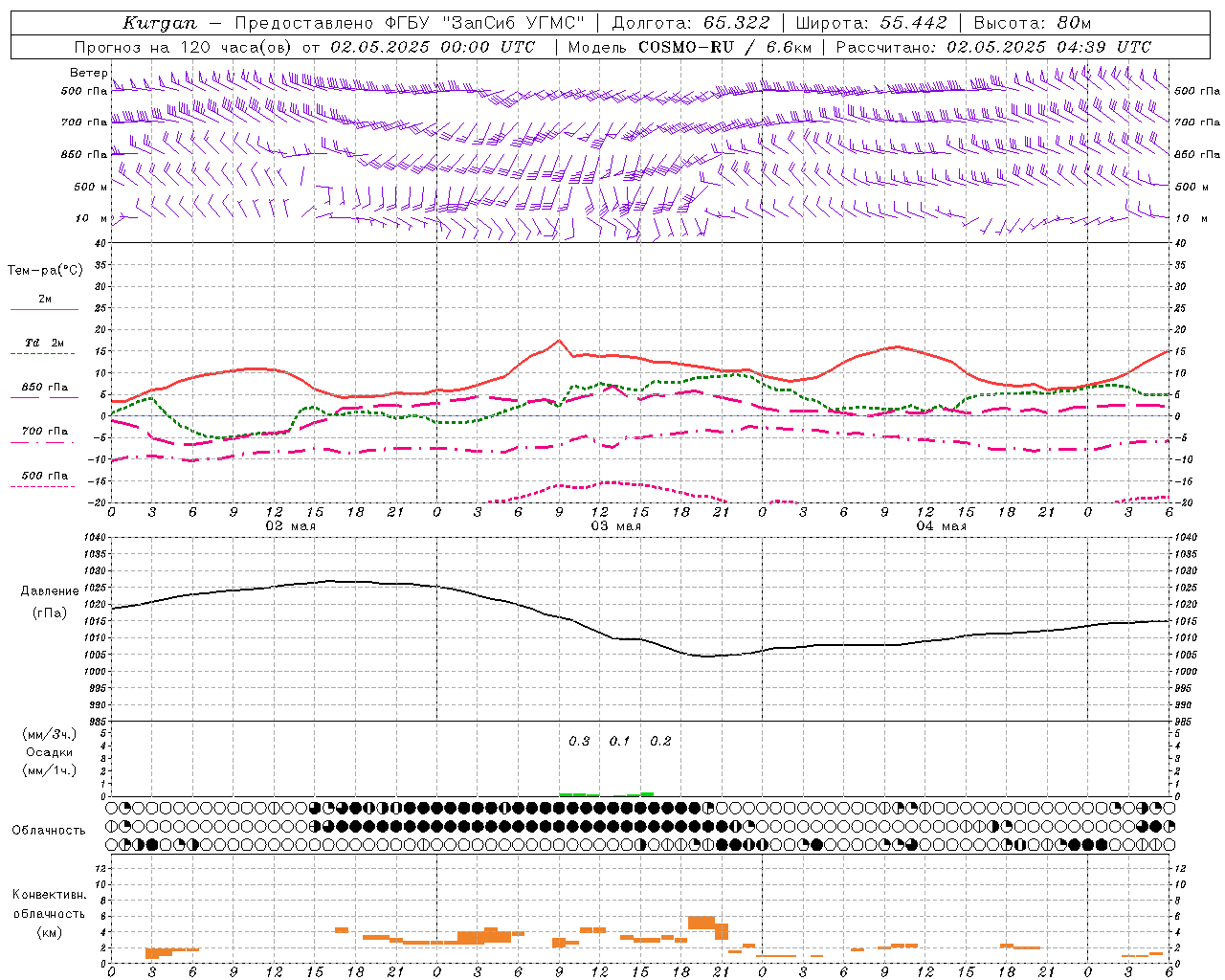The height and width of the screenshot is (980, 1225).
Task: Click the 850 гПа legend entry in temperature panel
Action: click(45, 387)
